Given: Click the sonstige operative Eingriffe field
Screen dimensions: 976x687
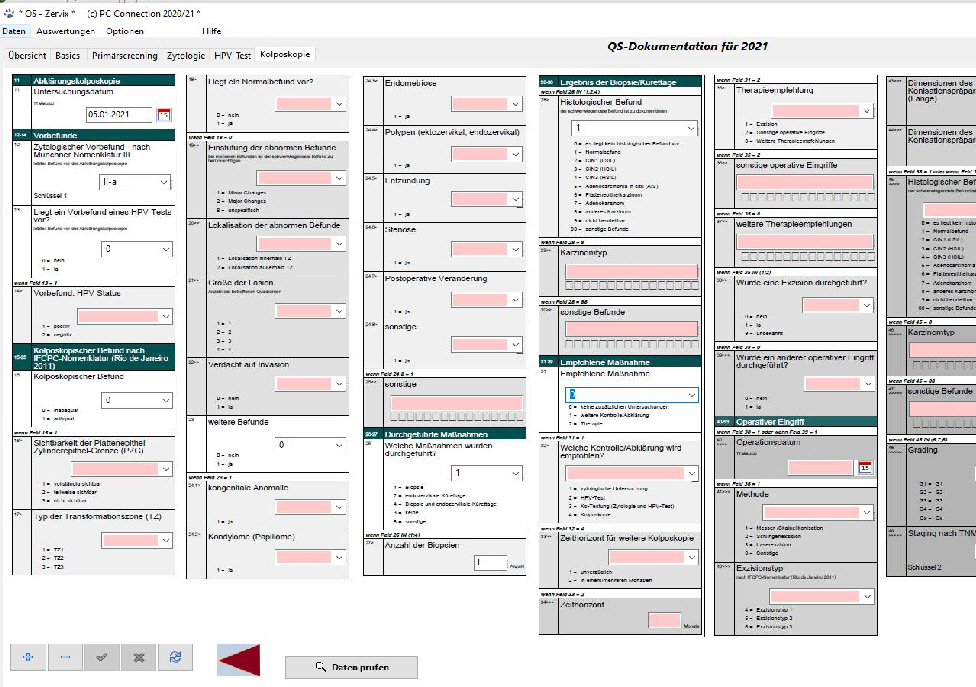Looking at the screenshot, I should (804, 182).
